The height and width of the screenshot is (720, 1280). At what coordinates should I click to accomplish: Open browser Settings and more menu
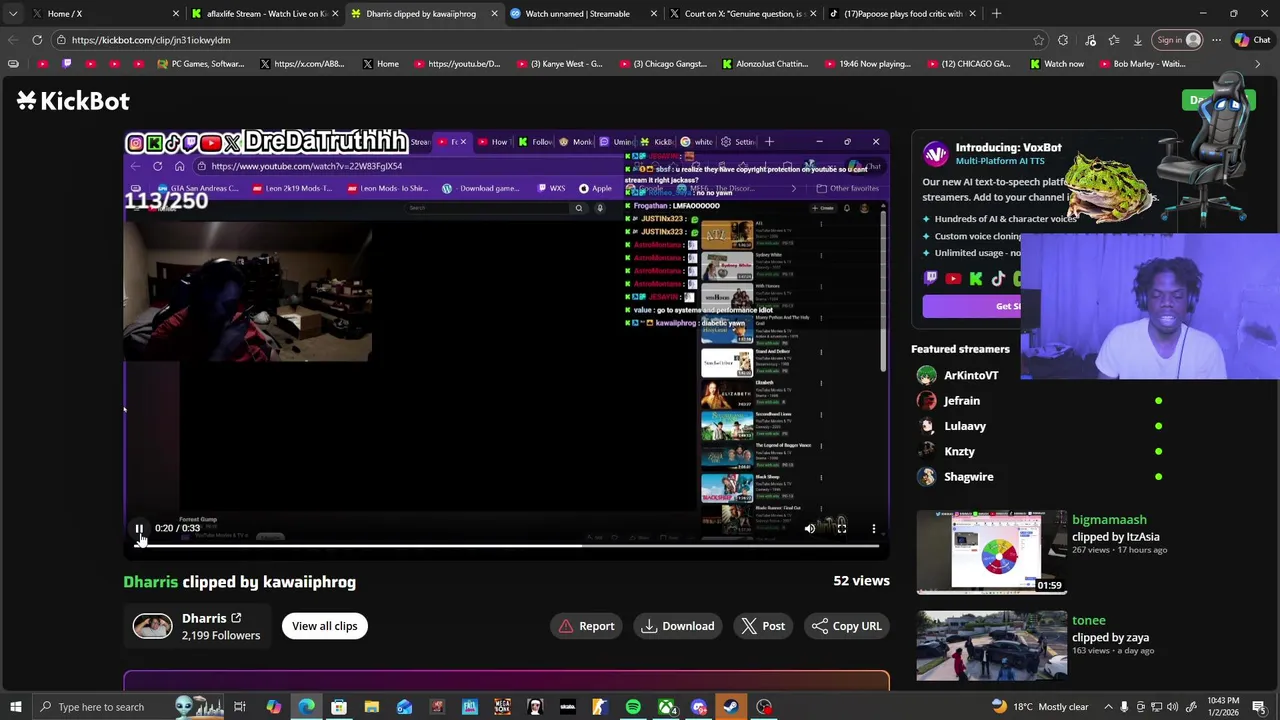(1216, 40)
